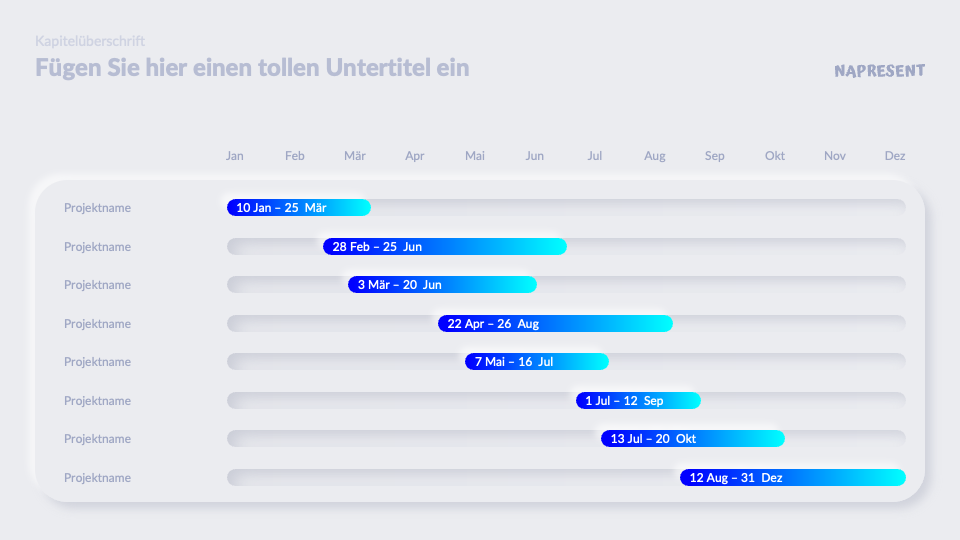Select the '12 Aug – 31 Dez' bar
This screenshot has width=960, height=540.
point(792,478)
